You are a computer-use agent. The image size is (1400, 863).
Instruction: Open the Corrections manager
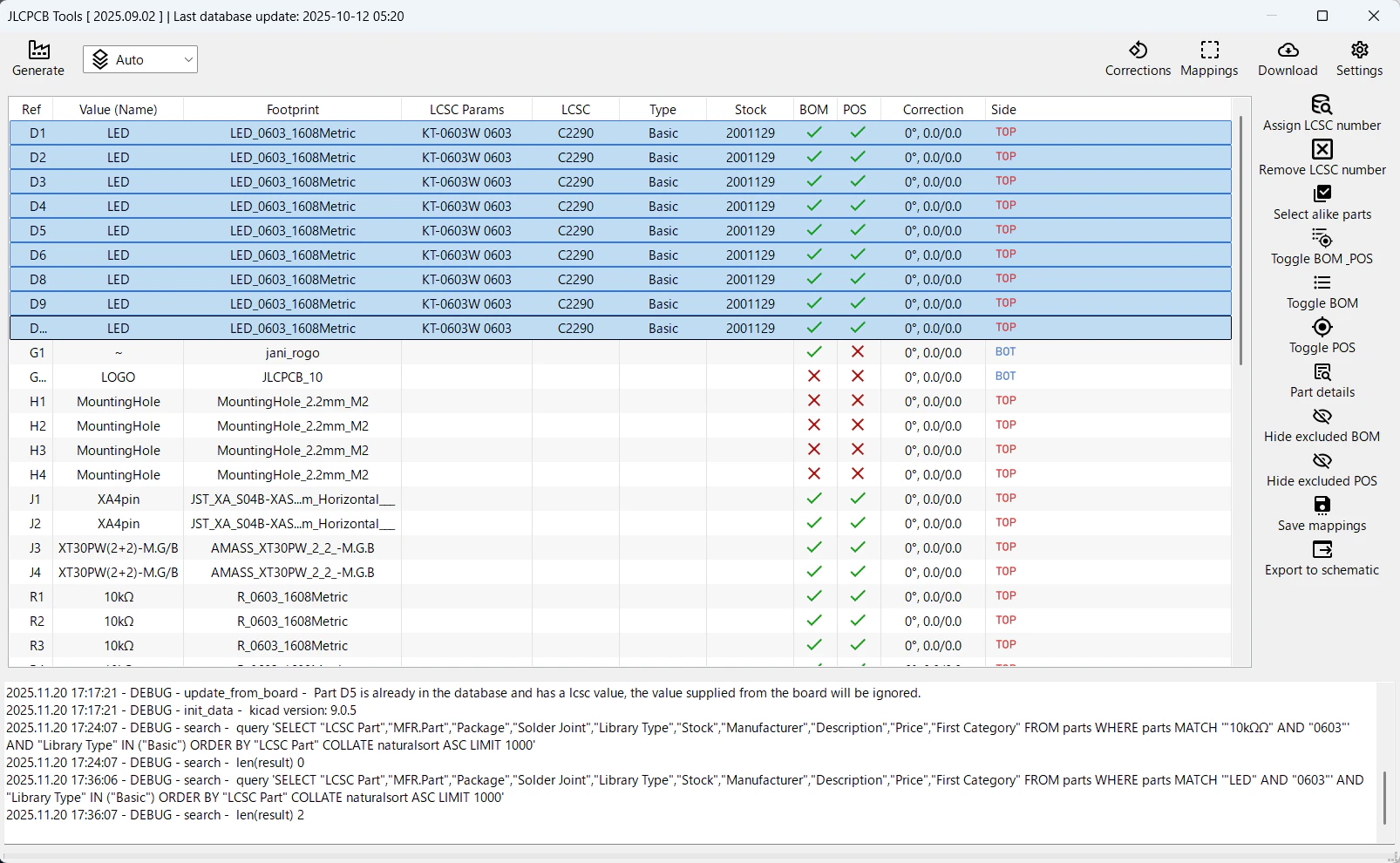pos(1138,58)
